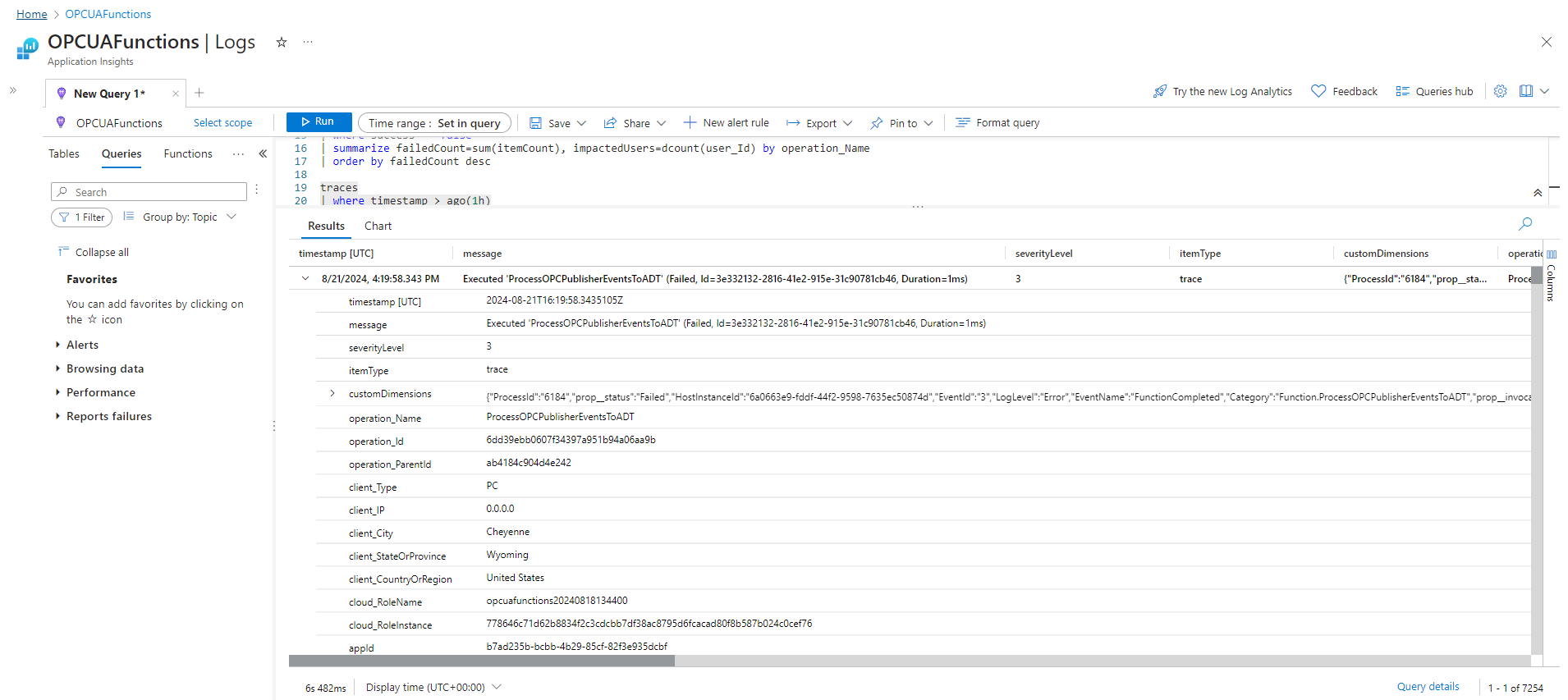
Task: Expand the Alerts category
Action: [82, 345]
